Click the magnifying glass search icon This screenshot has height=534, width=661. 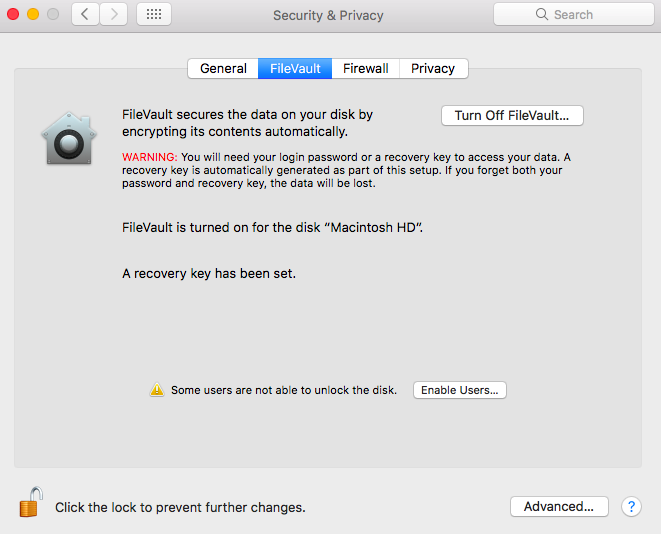pos(542,14)
